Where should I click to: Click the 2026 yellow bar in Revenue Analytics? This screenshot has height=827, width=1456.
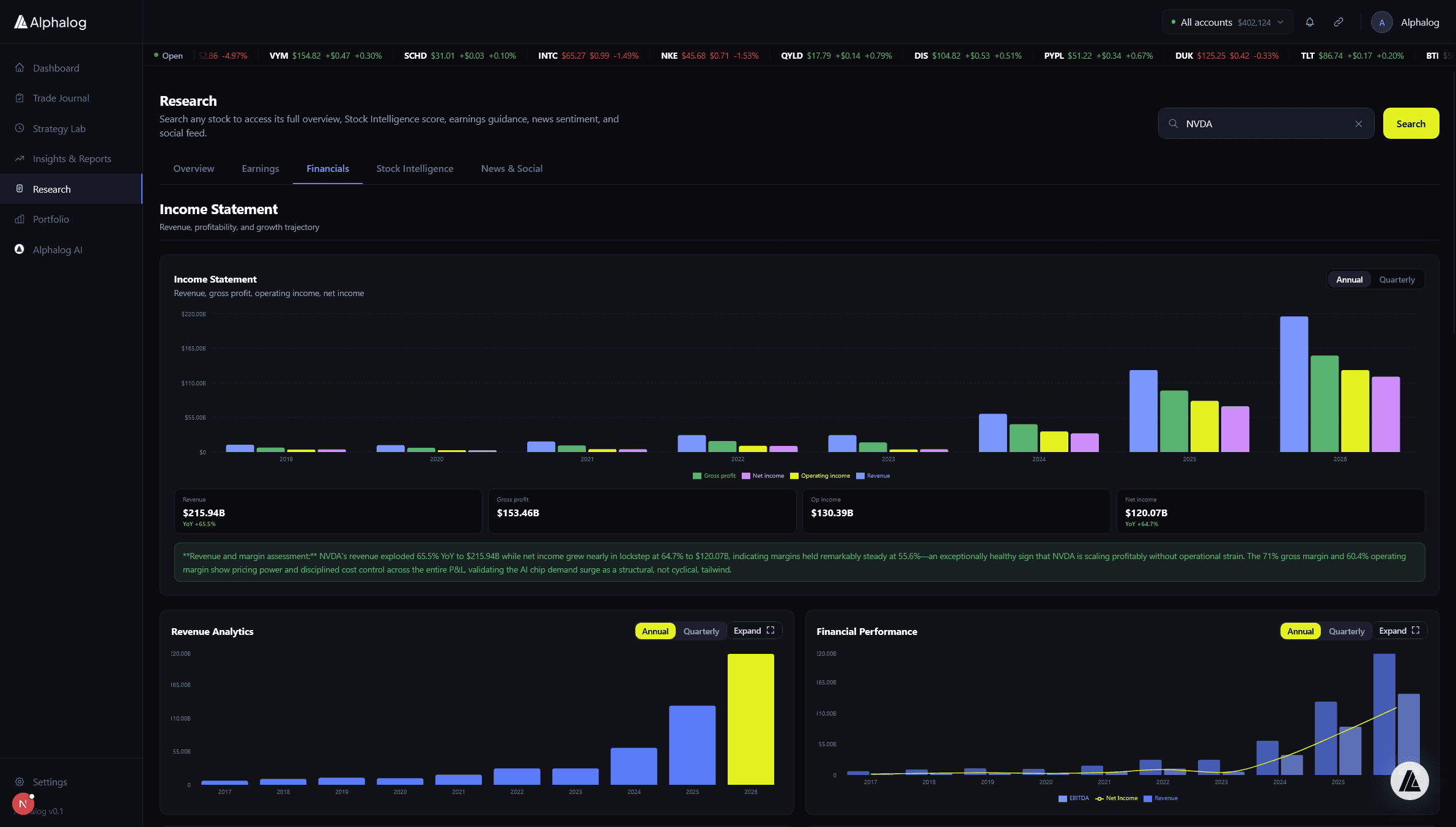(750, 719)
